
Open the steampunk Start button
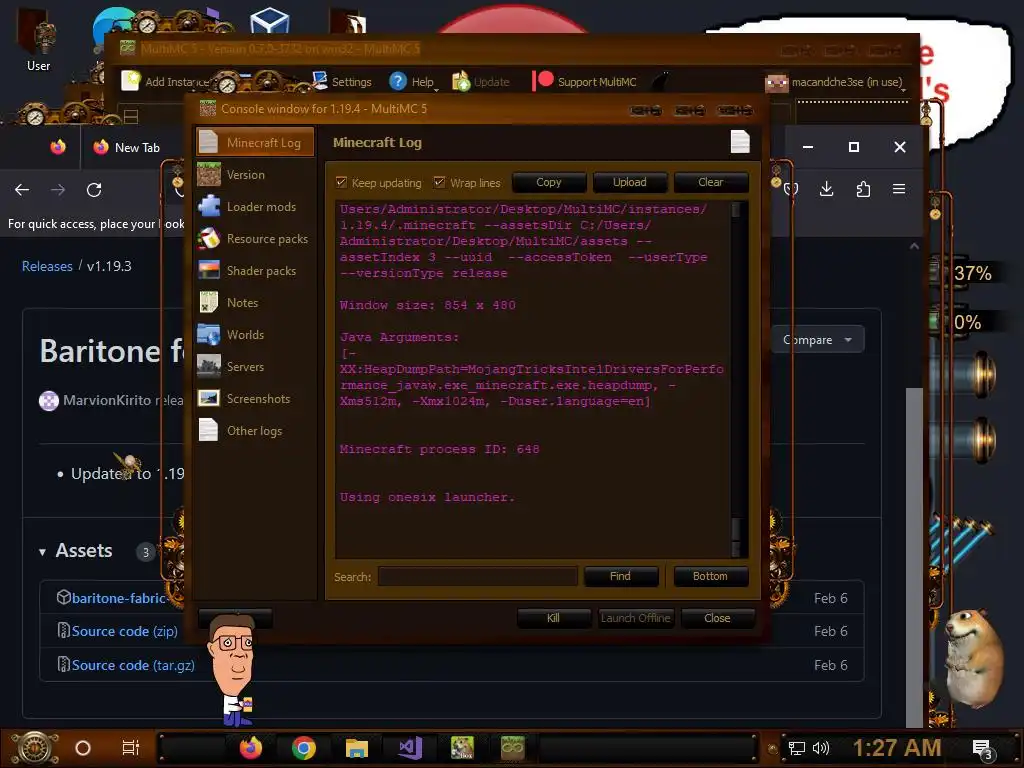click(35, 748)
